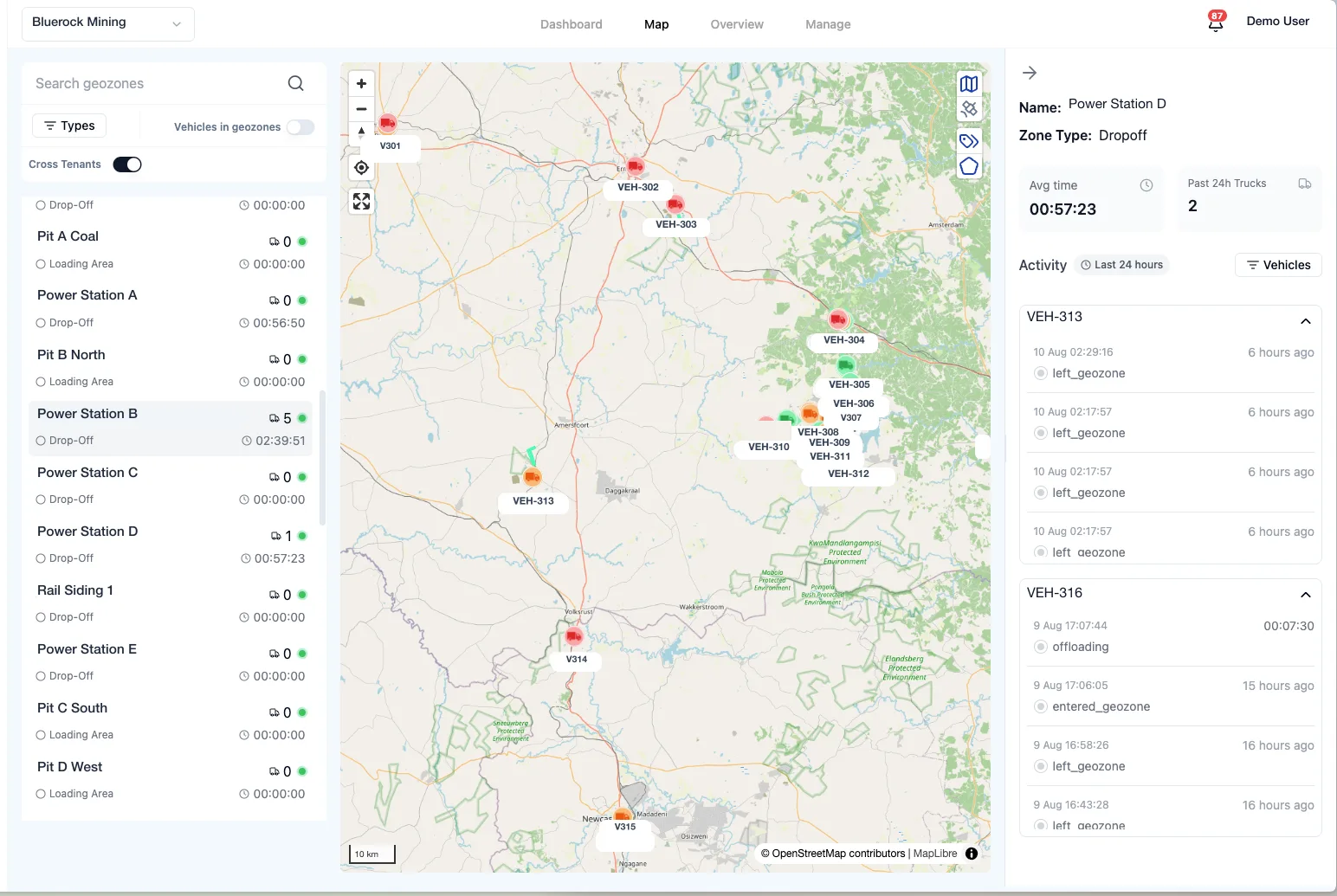Change the Last 24 hours range

1122,265
